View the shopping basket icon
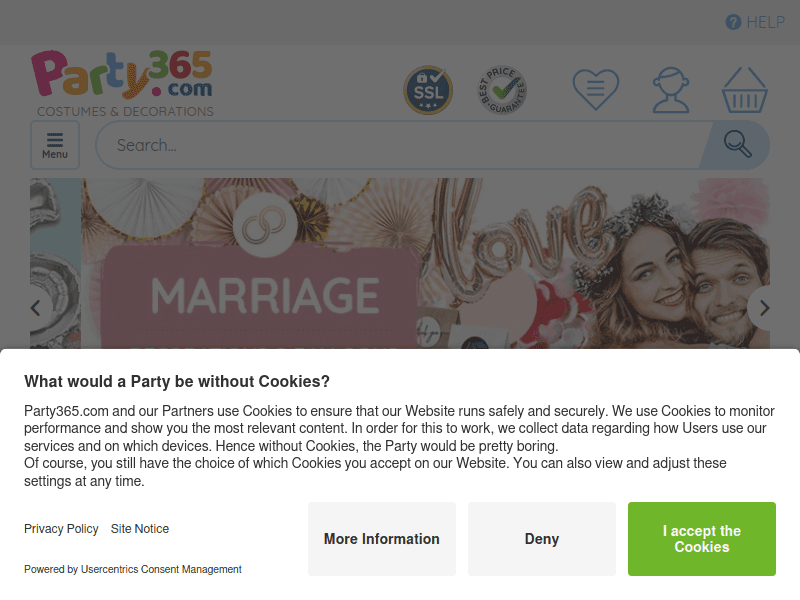The width and height of the screenshot is (800, 600). [745, 89]
